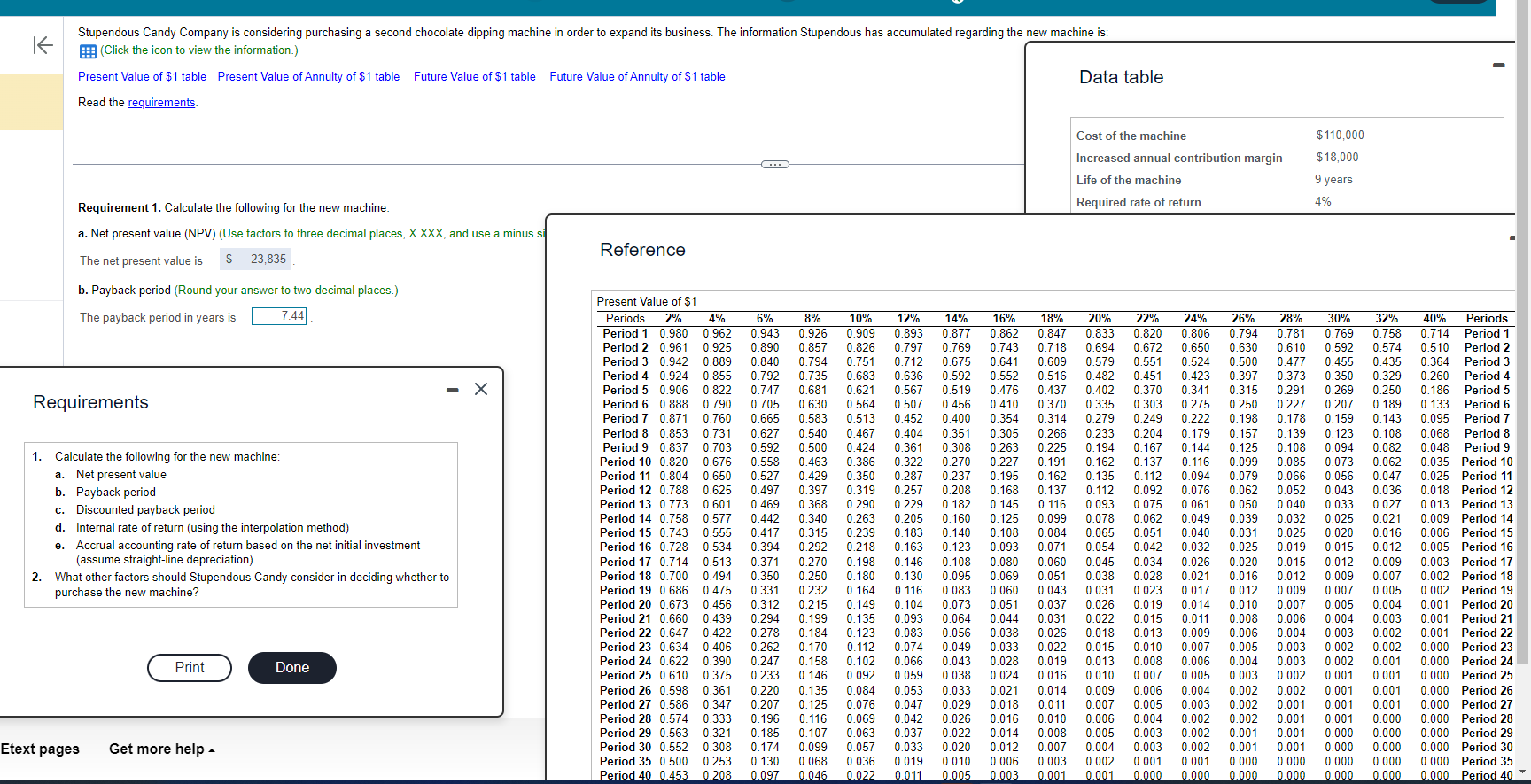Screen dimensions: 1531x784
Task: Click 'Present Value of $1' table title
Action: tap(647, 302)
